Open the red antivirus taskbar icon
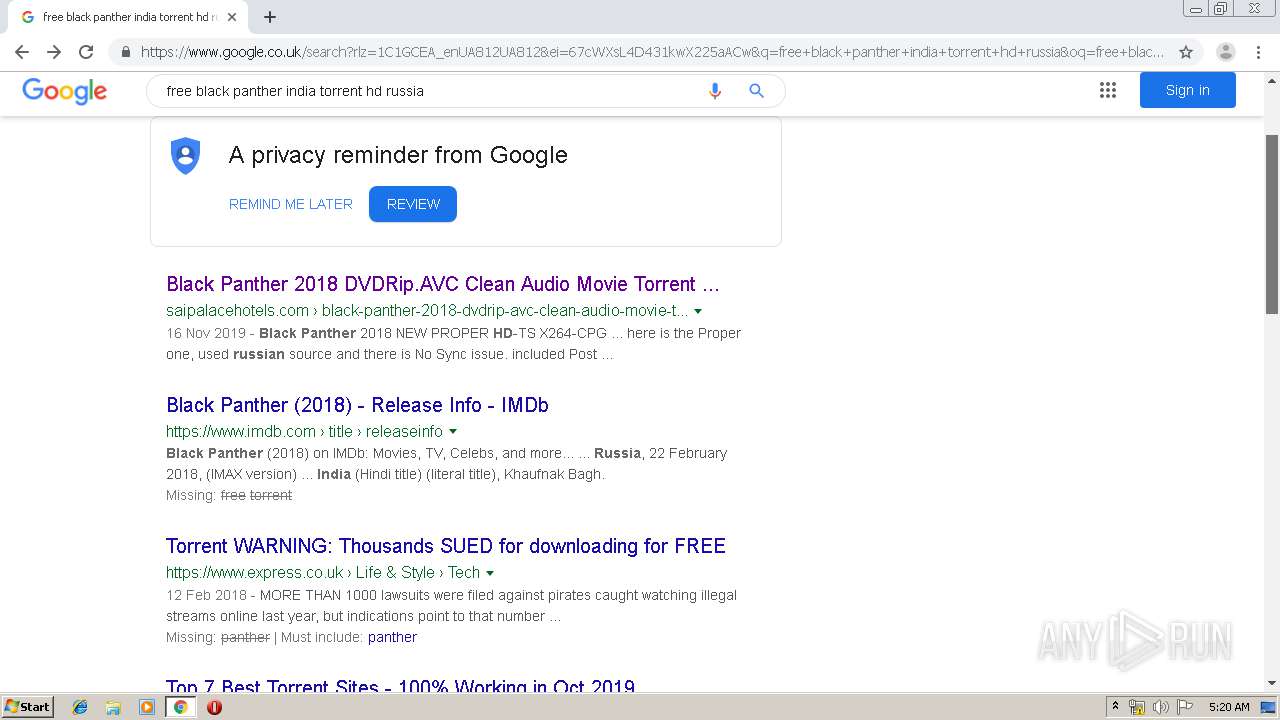 214,707
